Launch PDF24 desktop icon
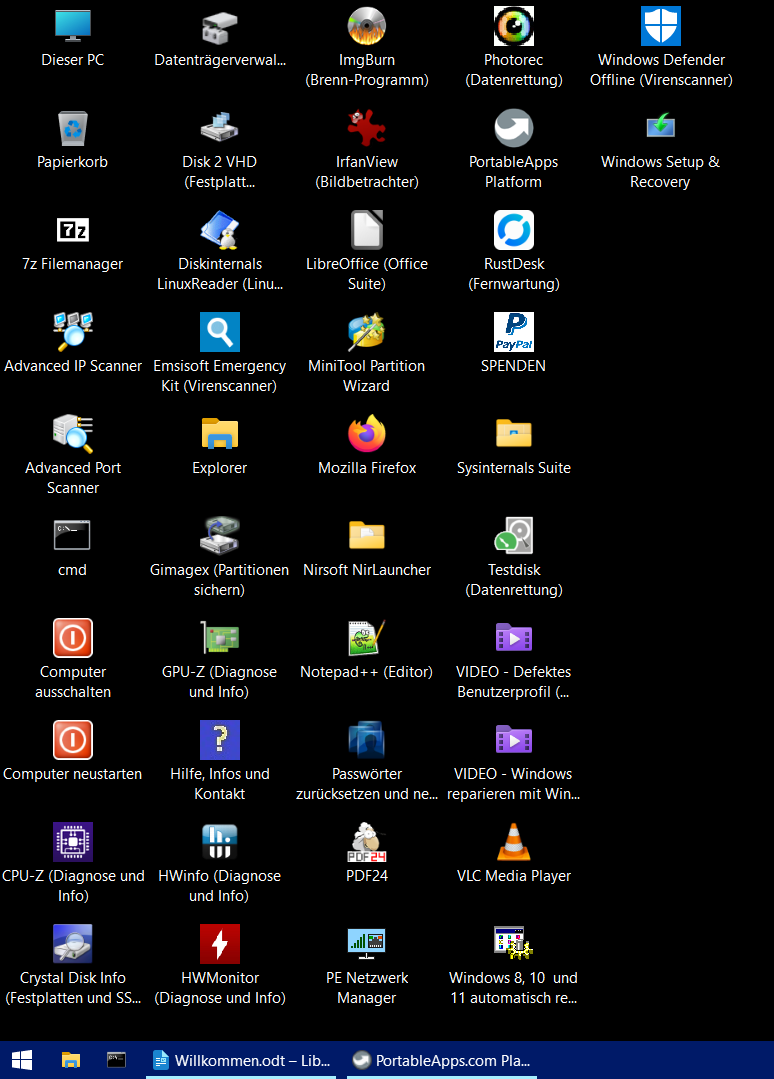The image size is (774, 1079). pyautogui.click(x=367, y=841)
